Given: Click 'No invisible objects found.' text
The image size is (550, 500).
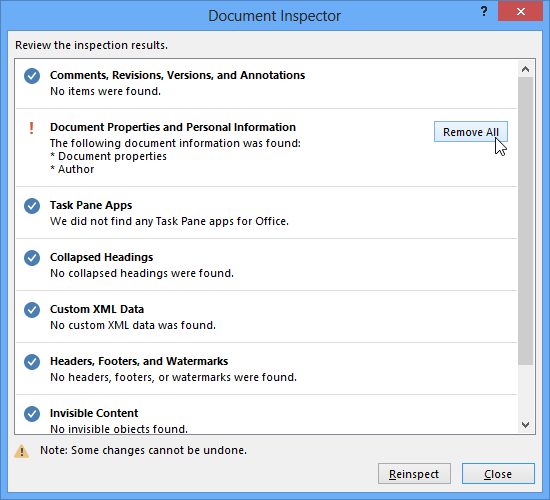Looking at the screenshot, I should click(119, 429).
